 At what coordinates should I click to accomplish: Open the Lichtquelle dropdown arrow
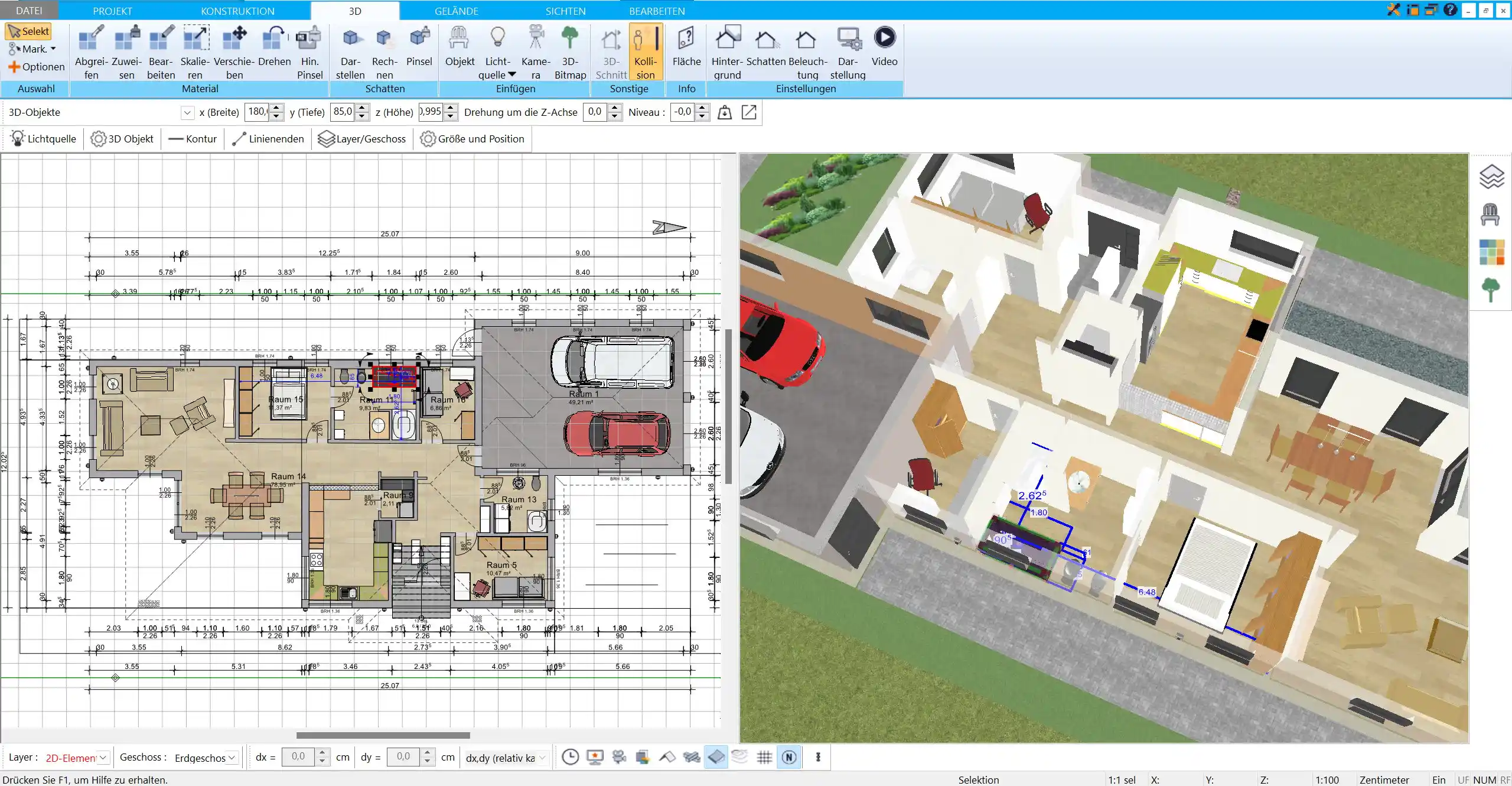pos(511,74)
